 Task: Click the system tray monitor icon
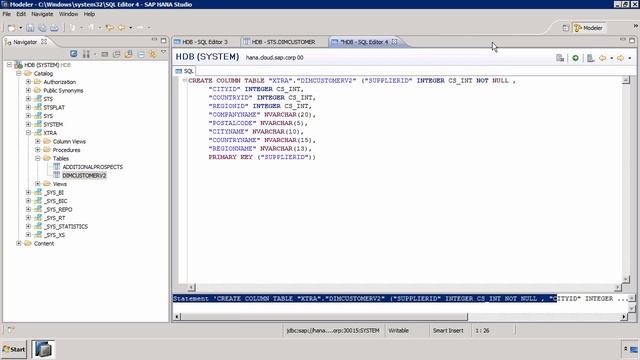point(634,349)
